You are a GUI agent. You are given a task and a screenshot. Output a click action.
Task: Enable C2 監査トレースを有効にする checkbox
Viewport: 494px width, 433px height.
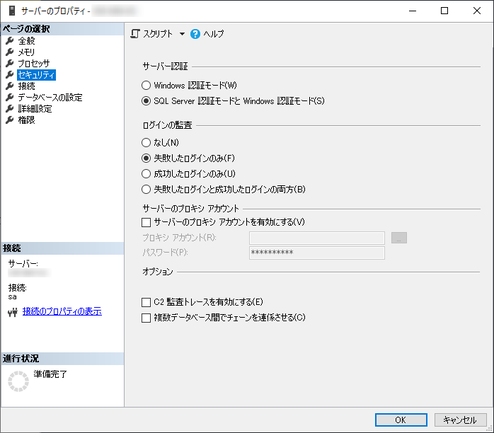[x=146, y=302]
